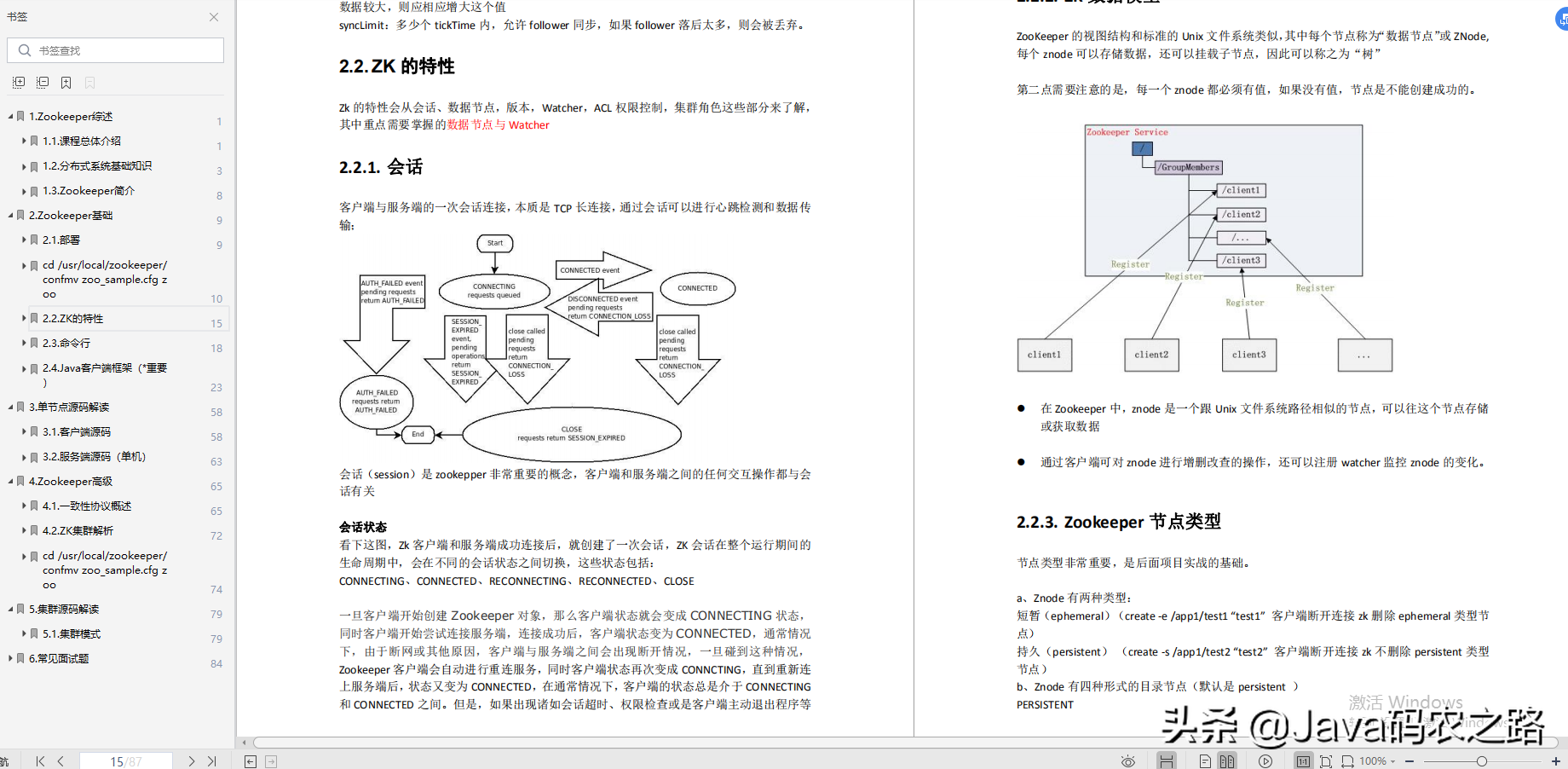The width and height of the screenshot is (1568, 769).
Task: Expand the 2.3.命令行 bookmark
Action: pyautogui.click(x=24, y=343)
